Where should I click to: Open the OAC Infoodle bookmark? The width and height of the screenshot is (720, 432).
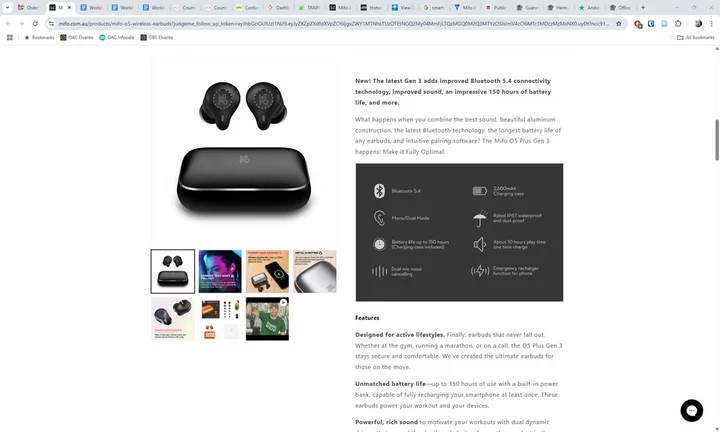pyautogui.click(x=117, y=38)
